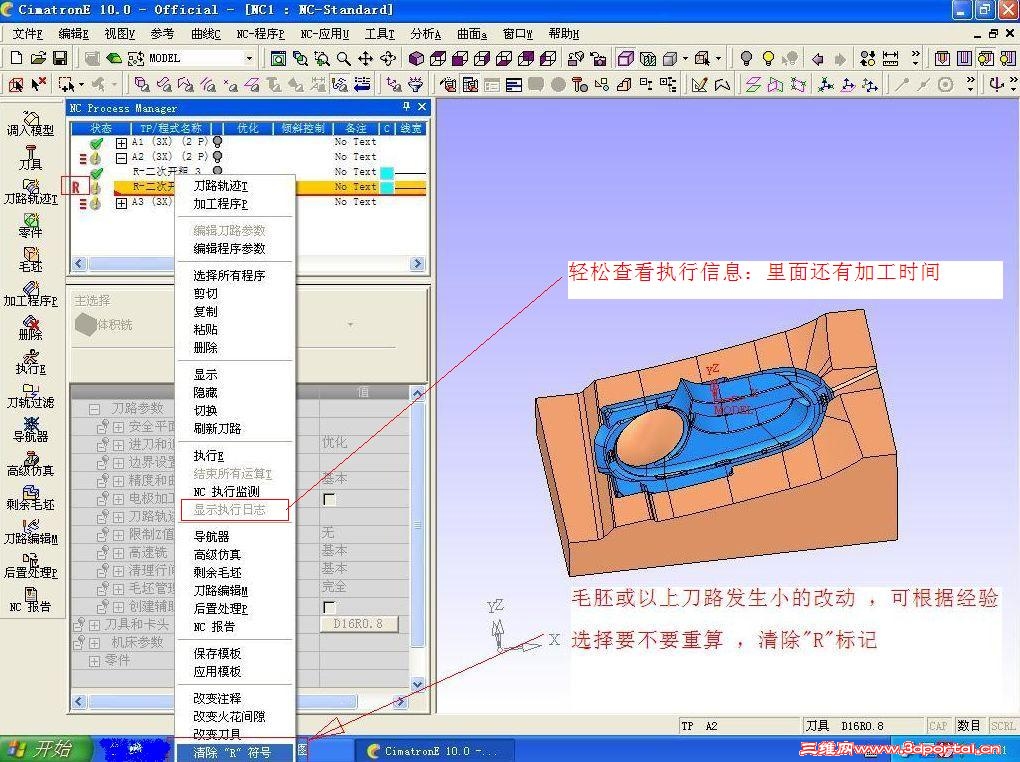Click the 毛坯 stock sidebar icon

[31, 259]
